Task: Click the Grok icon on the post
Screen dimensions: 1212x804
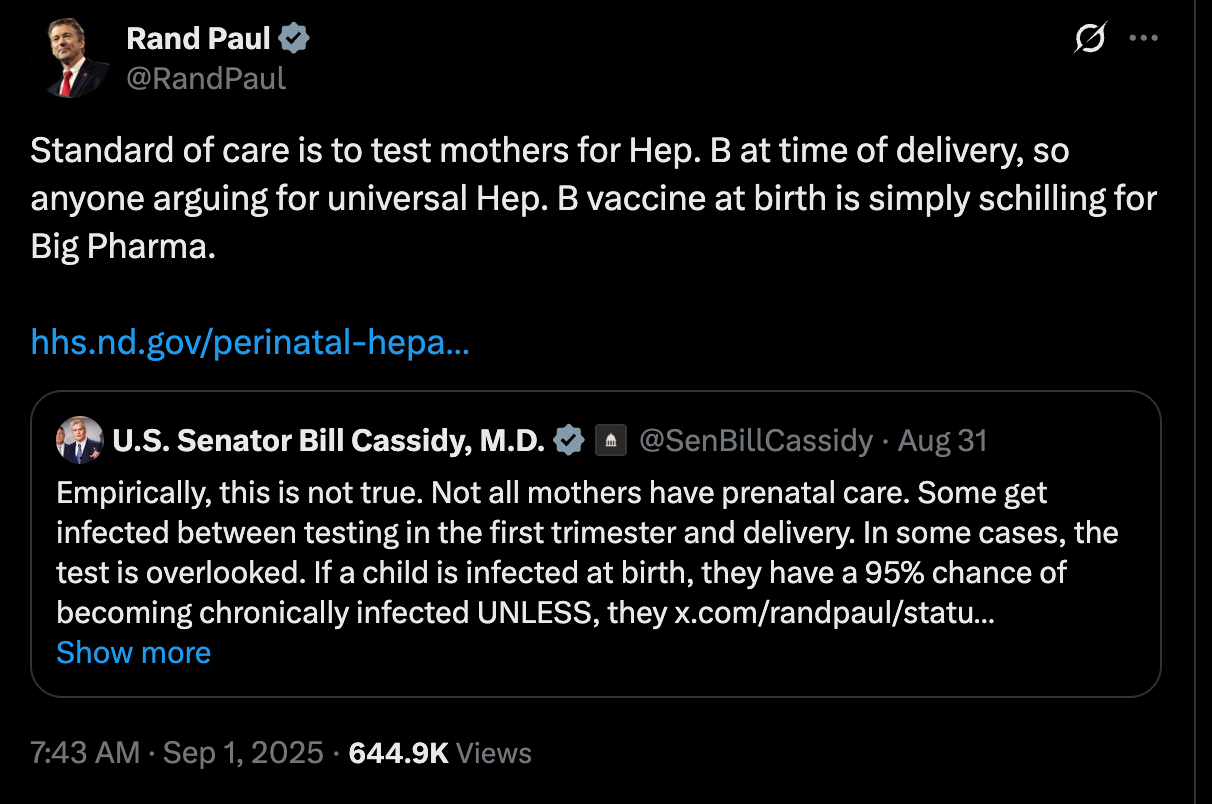Action: (1089, 39)
